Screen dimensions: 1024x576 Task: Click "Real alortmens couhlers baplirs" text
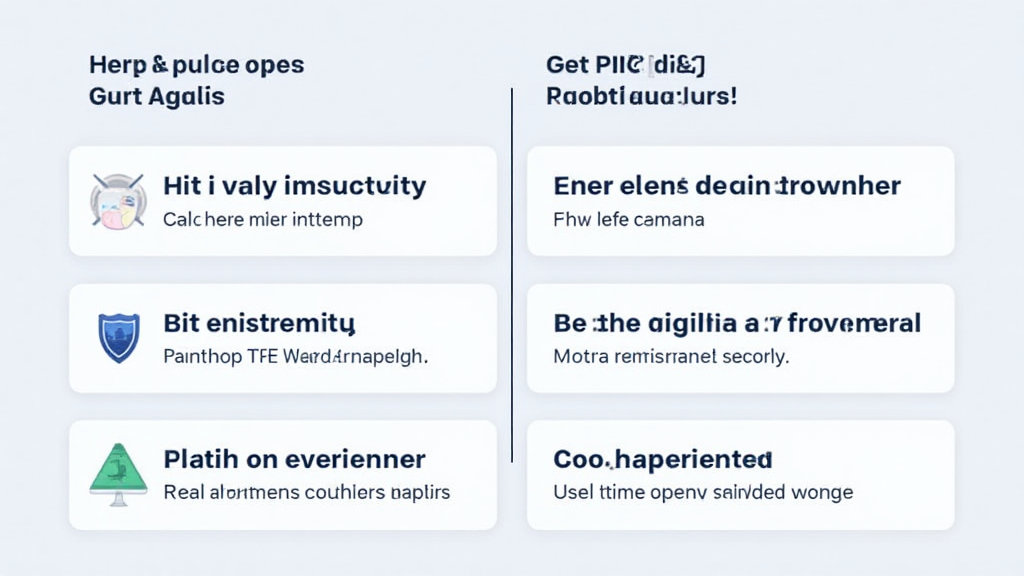point(306,492)
